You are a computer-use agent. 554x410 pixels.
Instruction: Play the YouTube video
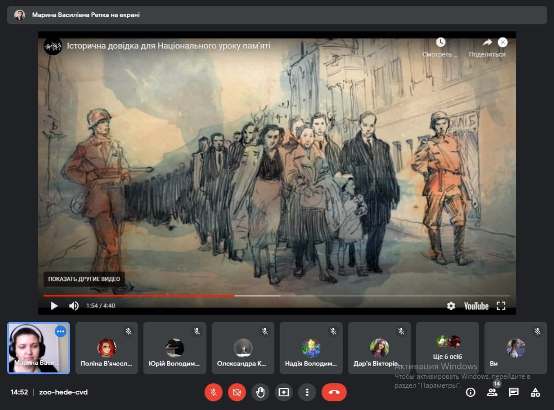click(54, 306)
